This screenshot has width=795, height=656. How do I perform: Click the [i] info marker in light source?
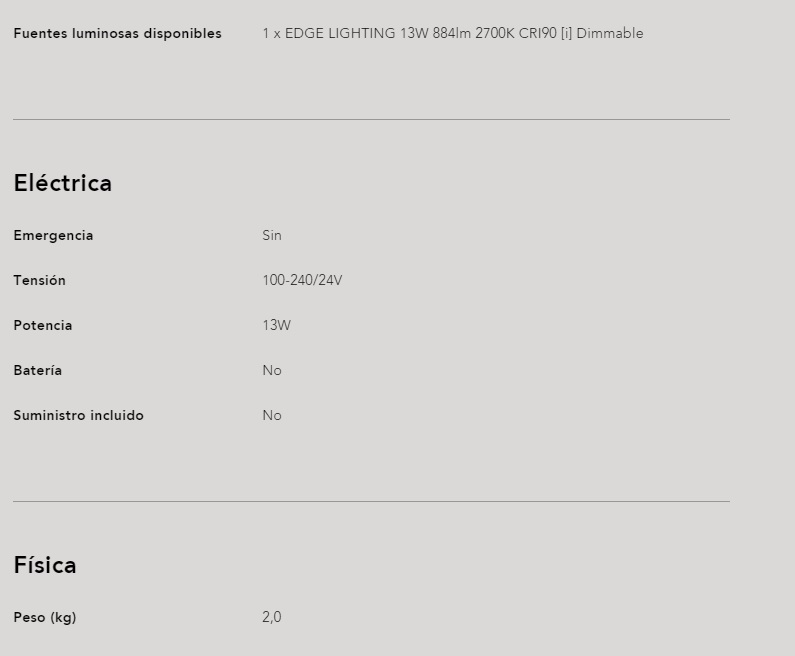click(x=566, y=33)
